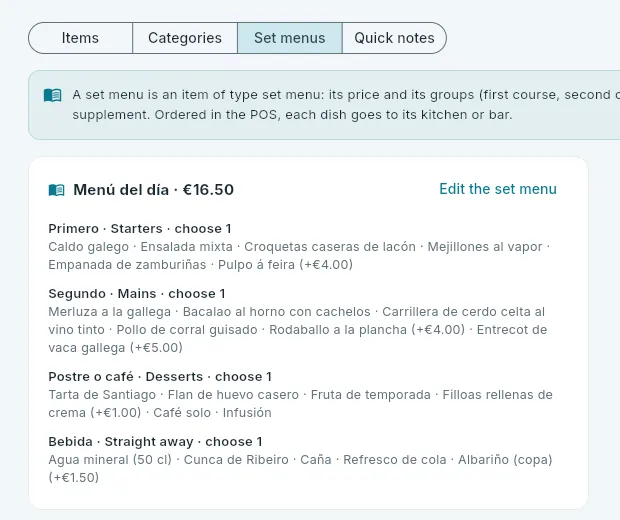Click Empanada de zamburiñas

[x=127, y=265]
